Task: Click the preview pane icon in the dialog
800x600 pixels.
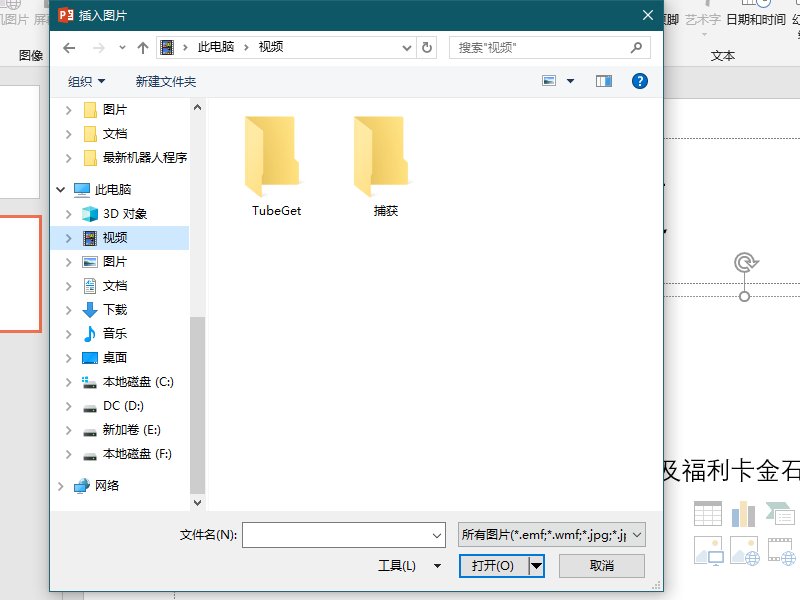Action: 604,81
